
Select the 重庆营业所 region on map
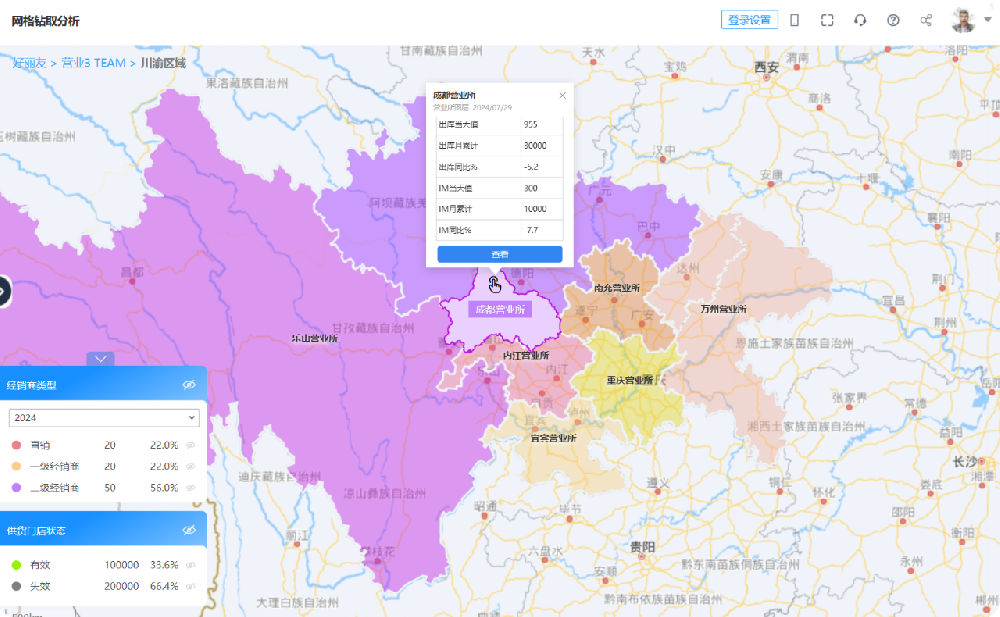point(629,380)
